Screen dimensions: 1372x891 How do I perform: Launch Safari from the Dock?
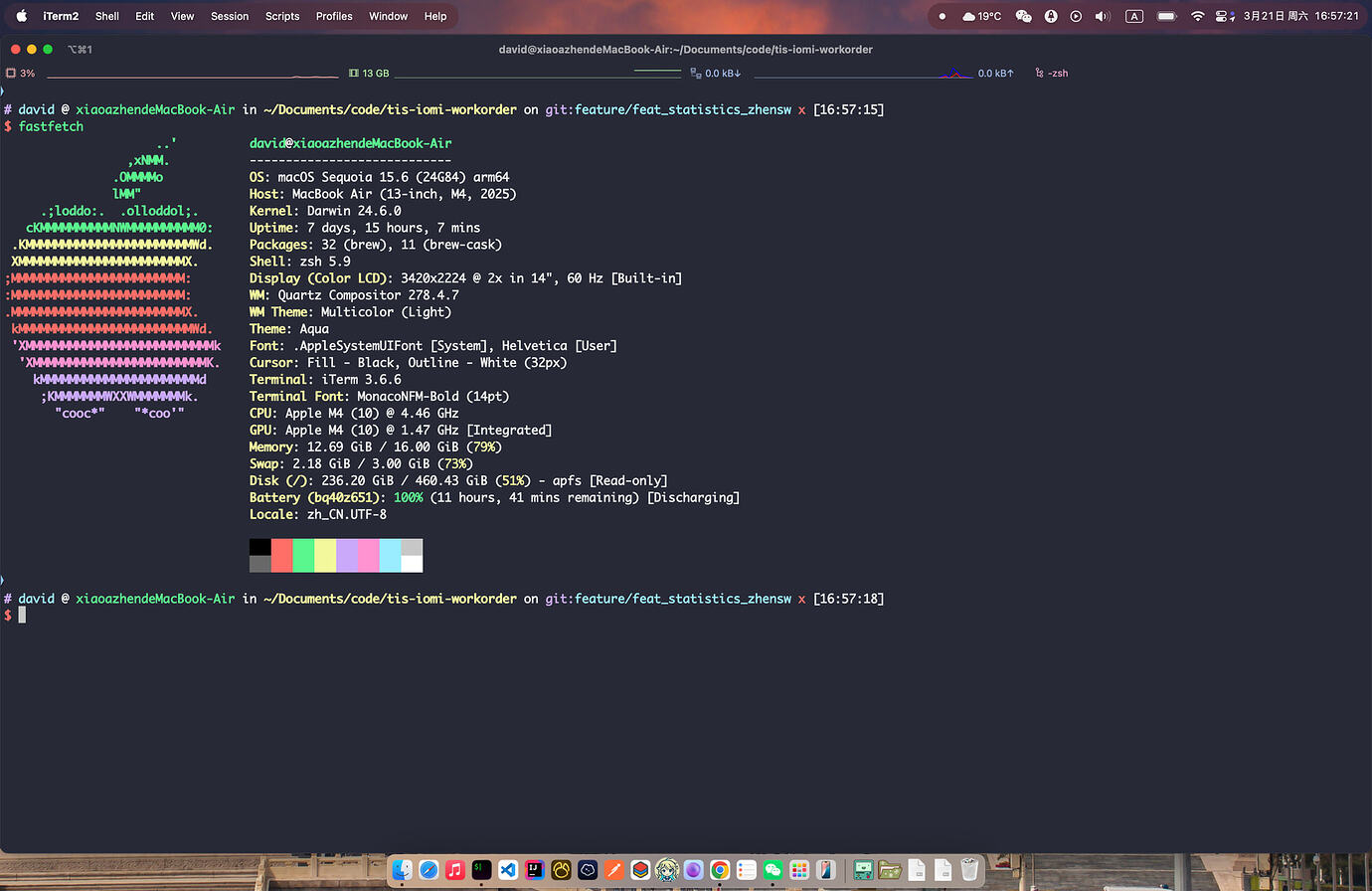429,870
